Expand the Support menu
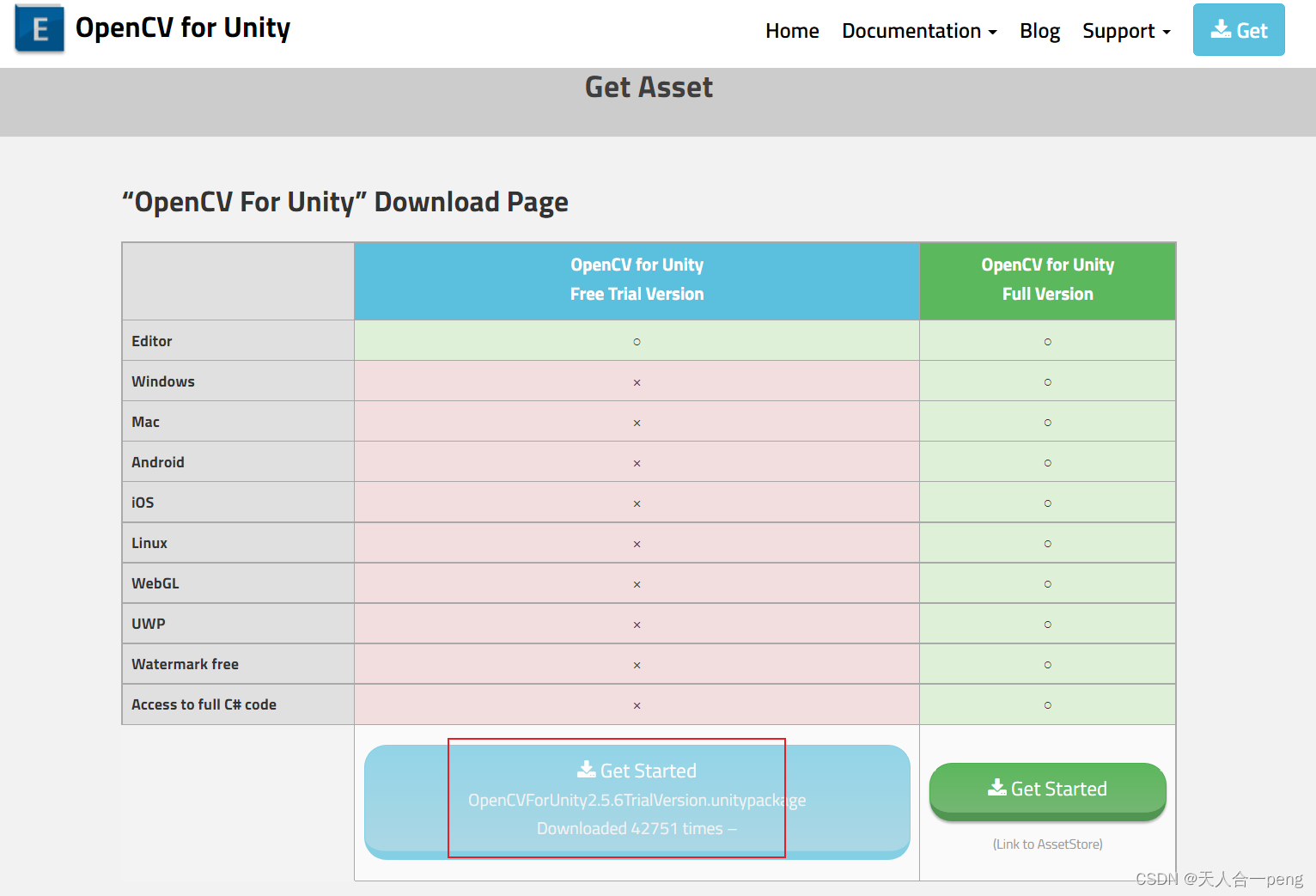The height and width of the screenshot is (896, 1316). click(1121, 30)
